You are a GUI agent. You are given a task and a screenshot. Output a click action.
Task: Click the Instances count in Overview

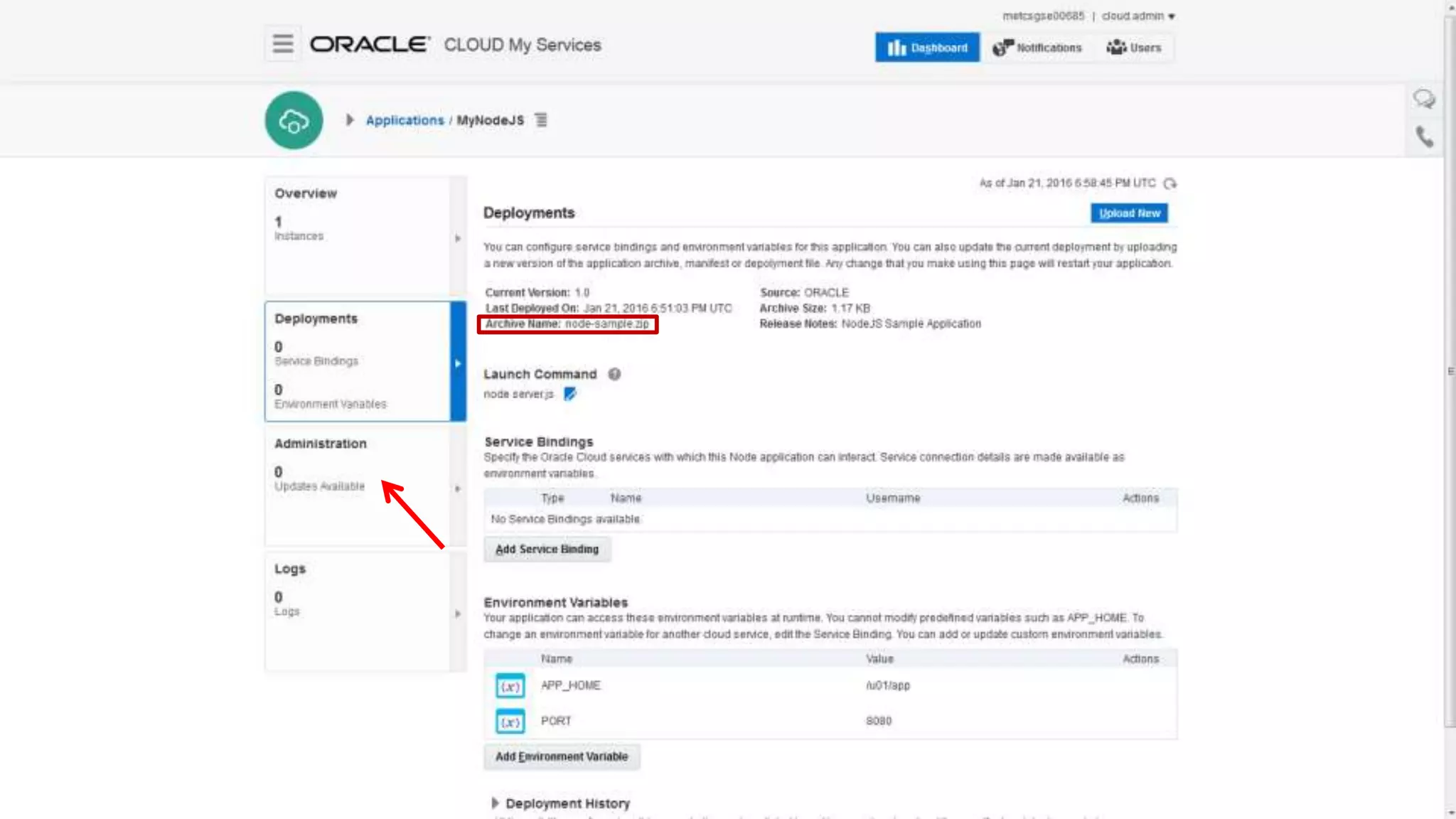tap(278, 222)
